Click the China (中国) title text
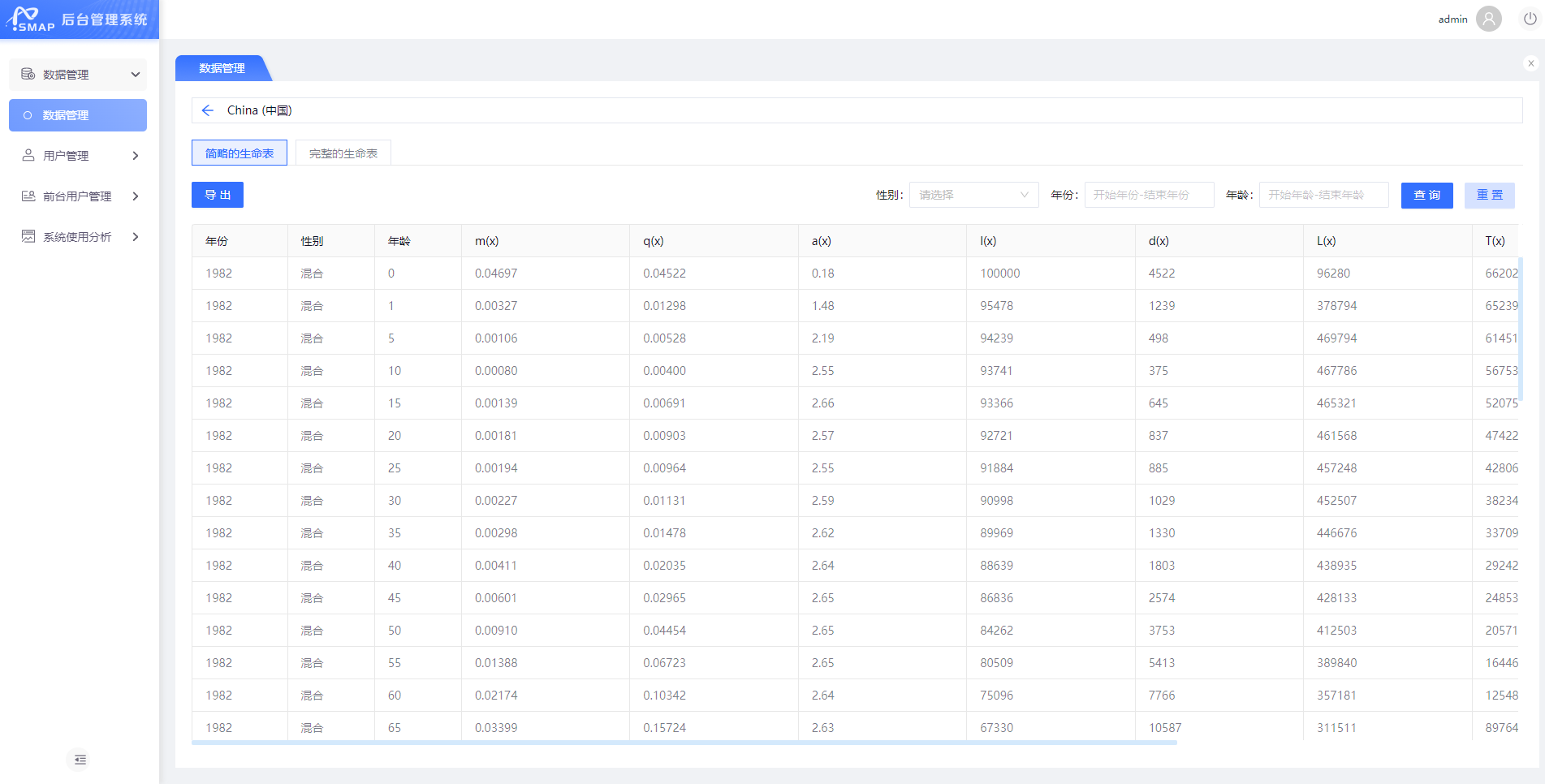The height and width of the screenshot is (784, 1545). click(x=260, y=110)
